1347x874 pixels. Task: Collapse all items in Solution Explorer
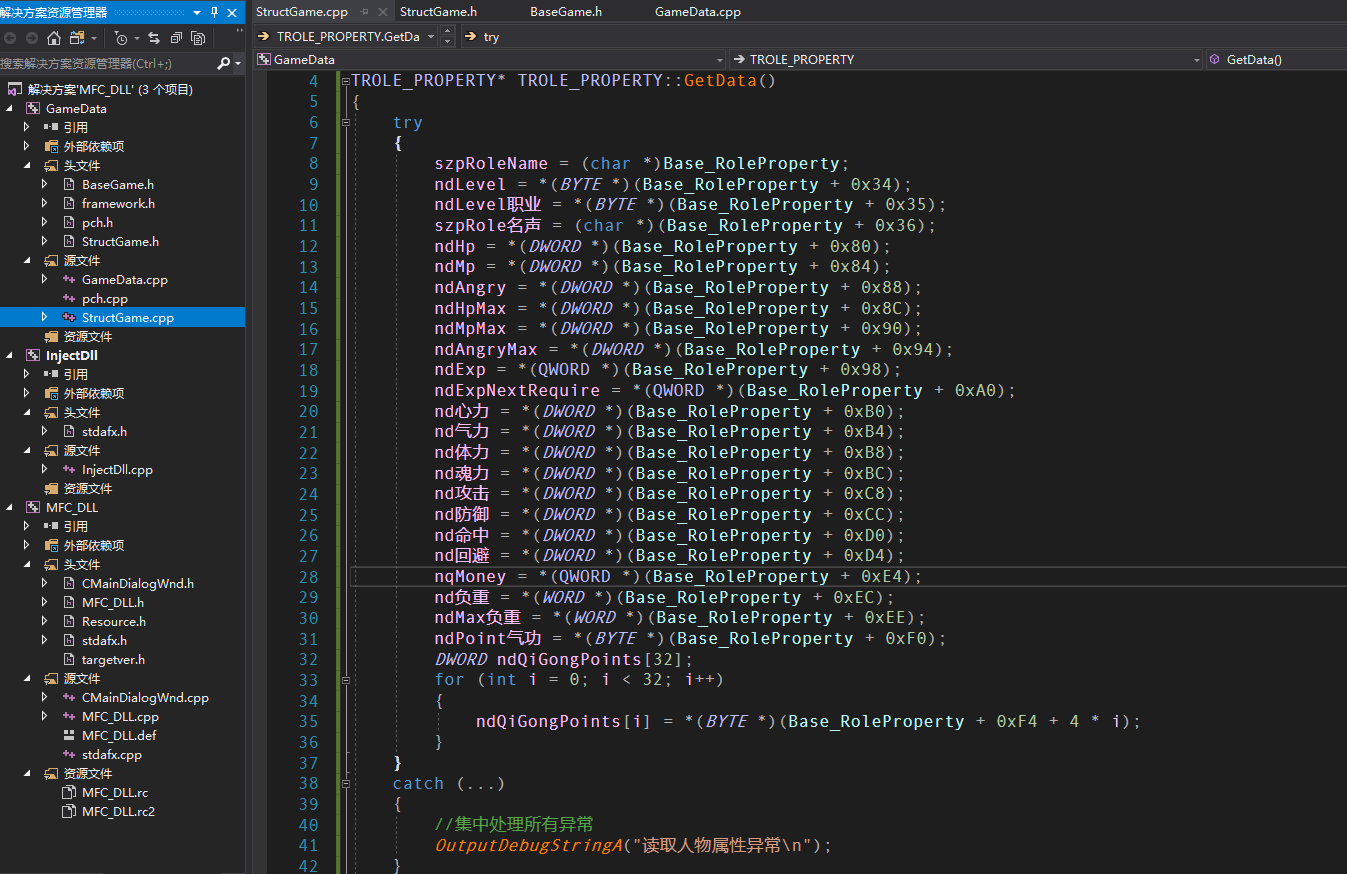176,38
